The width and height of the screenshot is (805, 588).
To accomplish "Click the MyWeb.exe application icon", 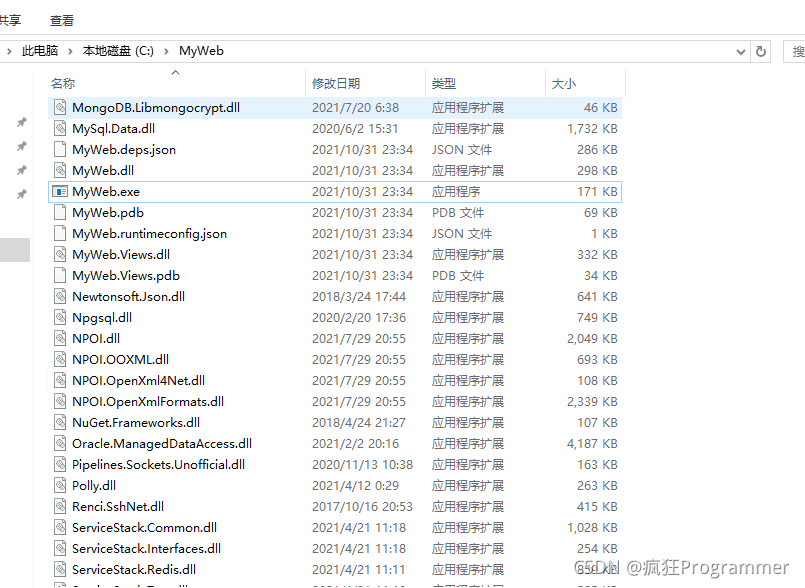I will tap(60, 191).
